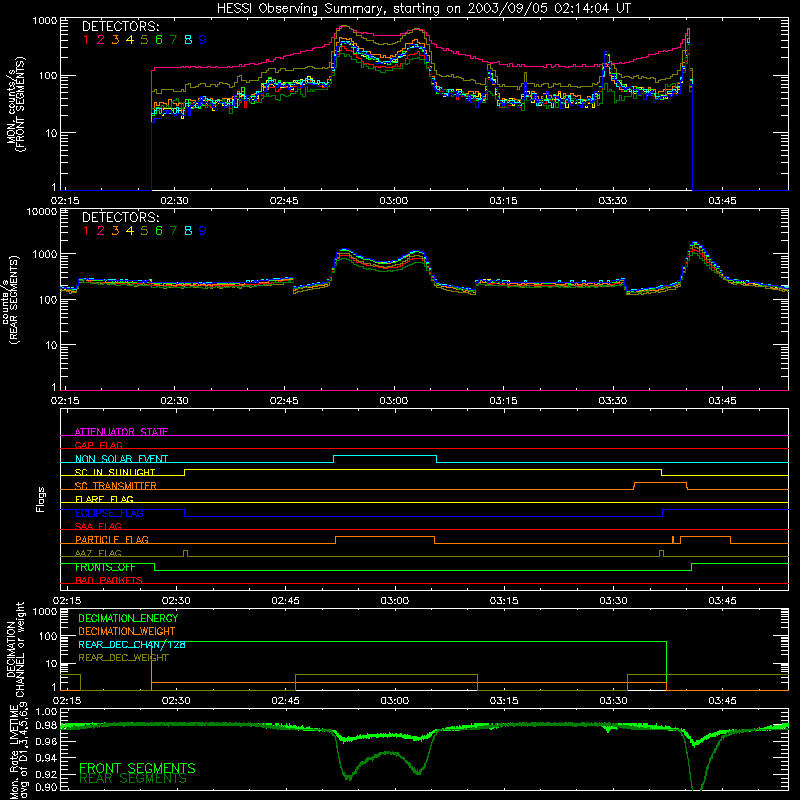Viewport: 800px width, 800px height.
Task: Click dark green detector 7 in the front segments legend
Action: (x=173, y=40)
